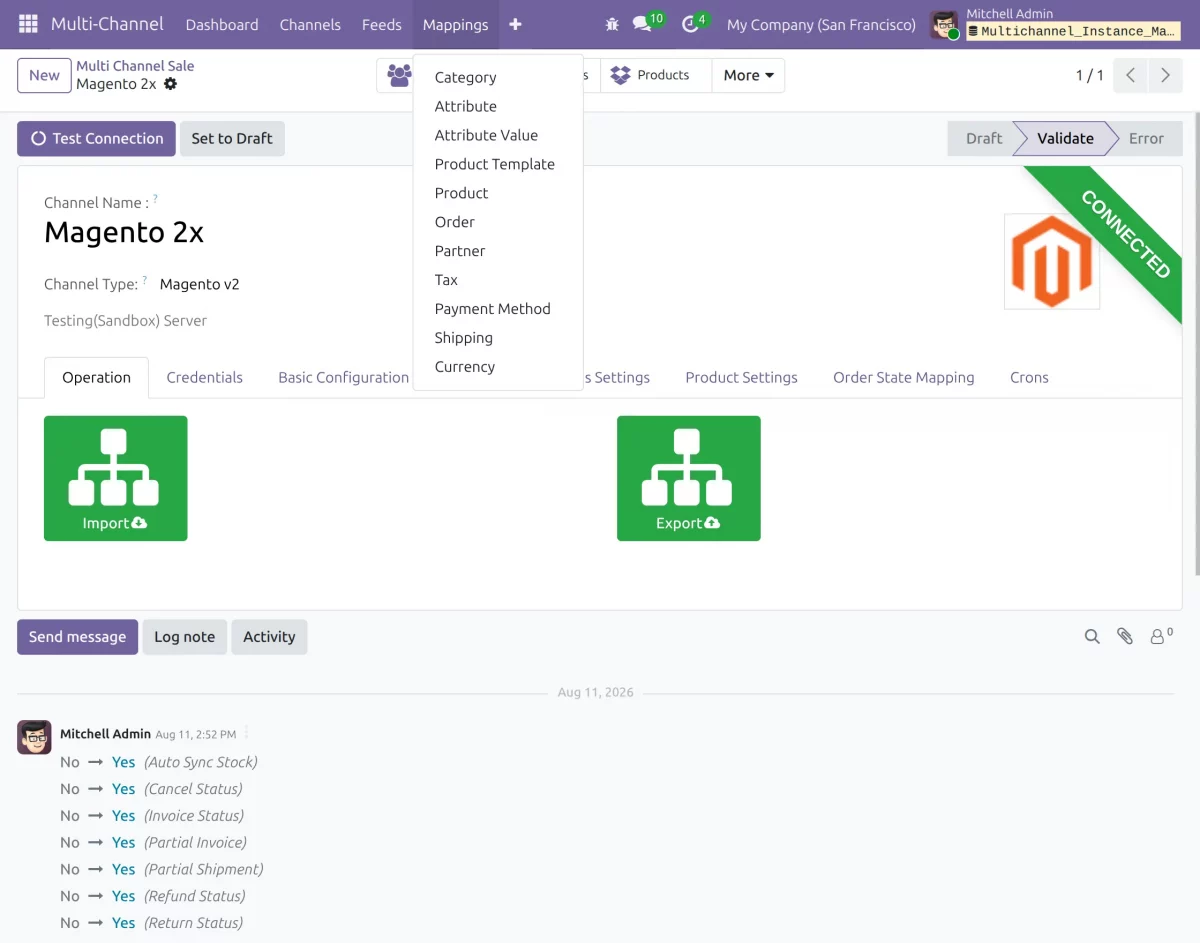Expand the More stat buttons dropdown

[748, 75]
